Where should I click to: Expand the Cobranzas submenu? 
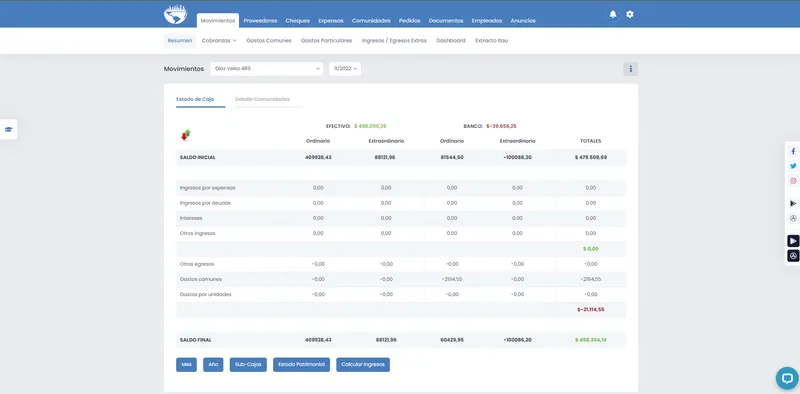tap(219, 40)
